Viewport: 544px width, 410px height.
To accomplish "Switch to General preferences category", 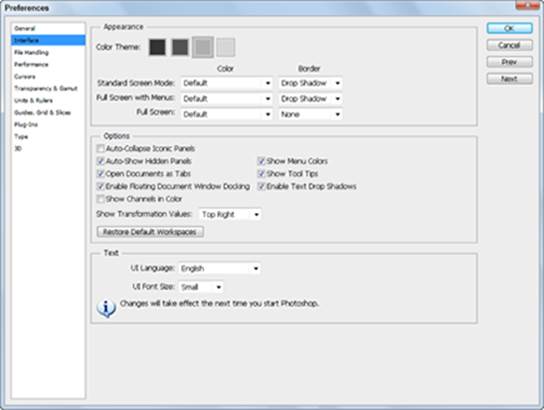I will click(x=48, y=28).
